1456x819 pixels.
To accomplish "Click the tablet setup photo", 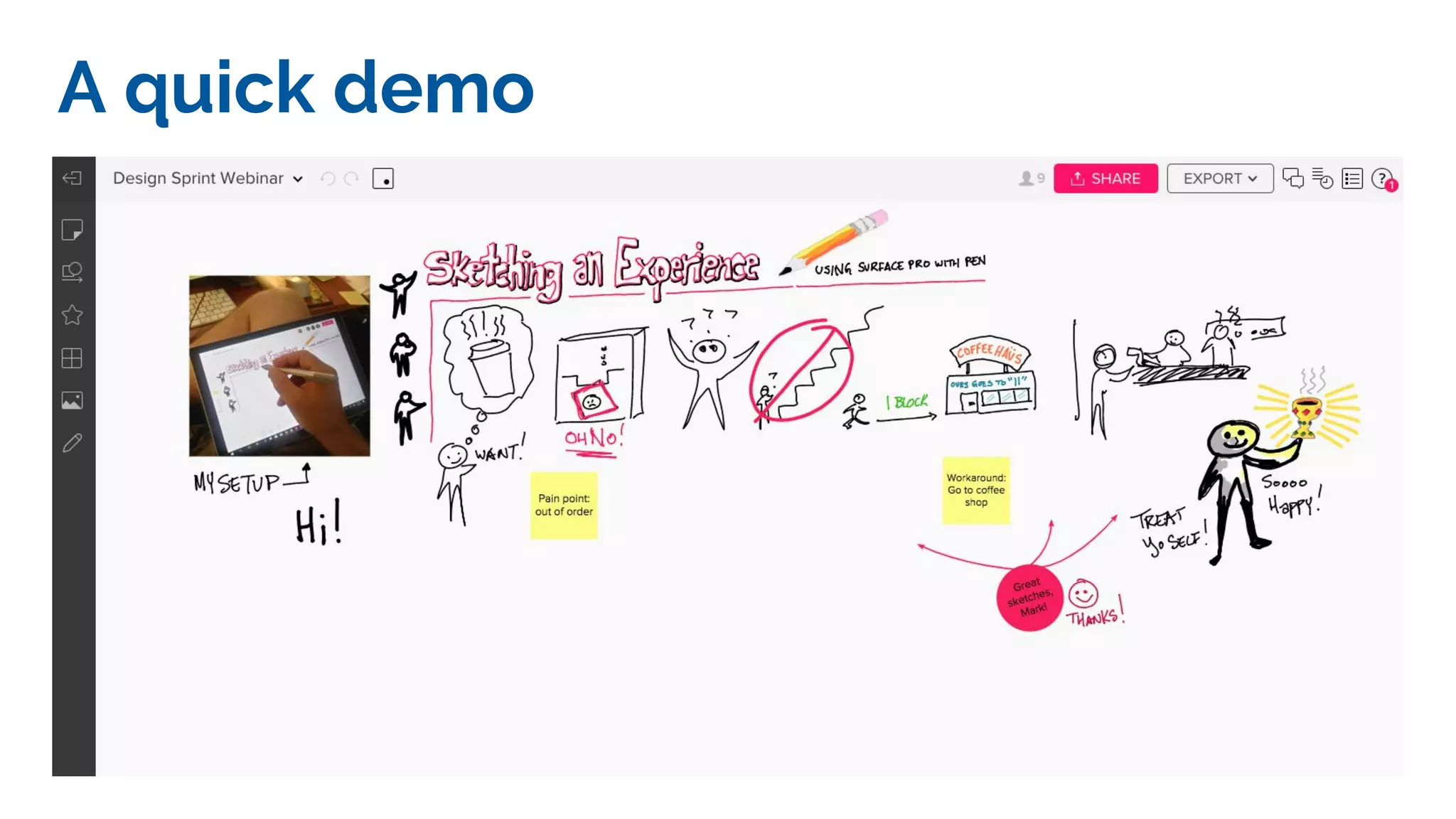I will click(279, 366).
